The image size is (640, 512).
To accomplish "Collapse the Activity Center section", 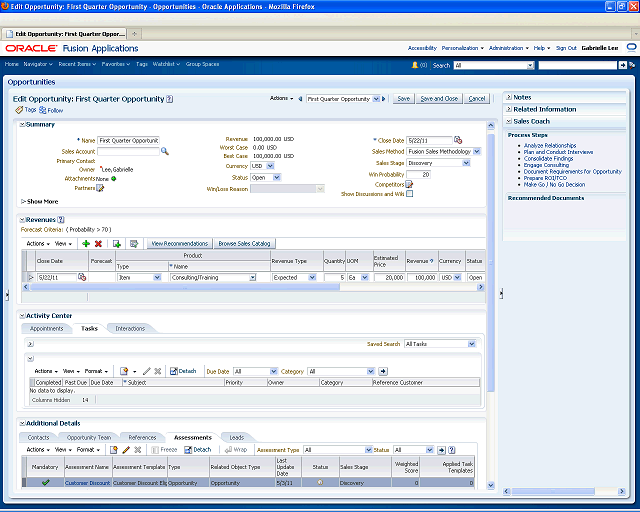I will [x=22, y=316].
